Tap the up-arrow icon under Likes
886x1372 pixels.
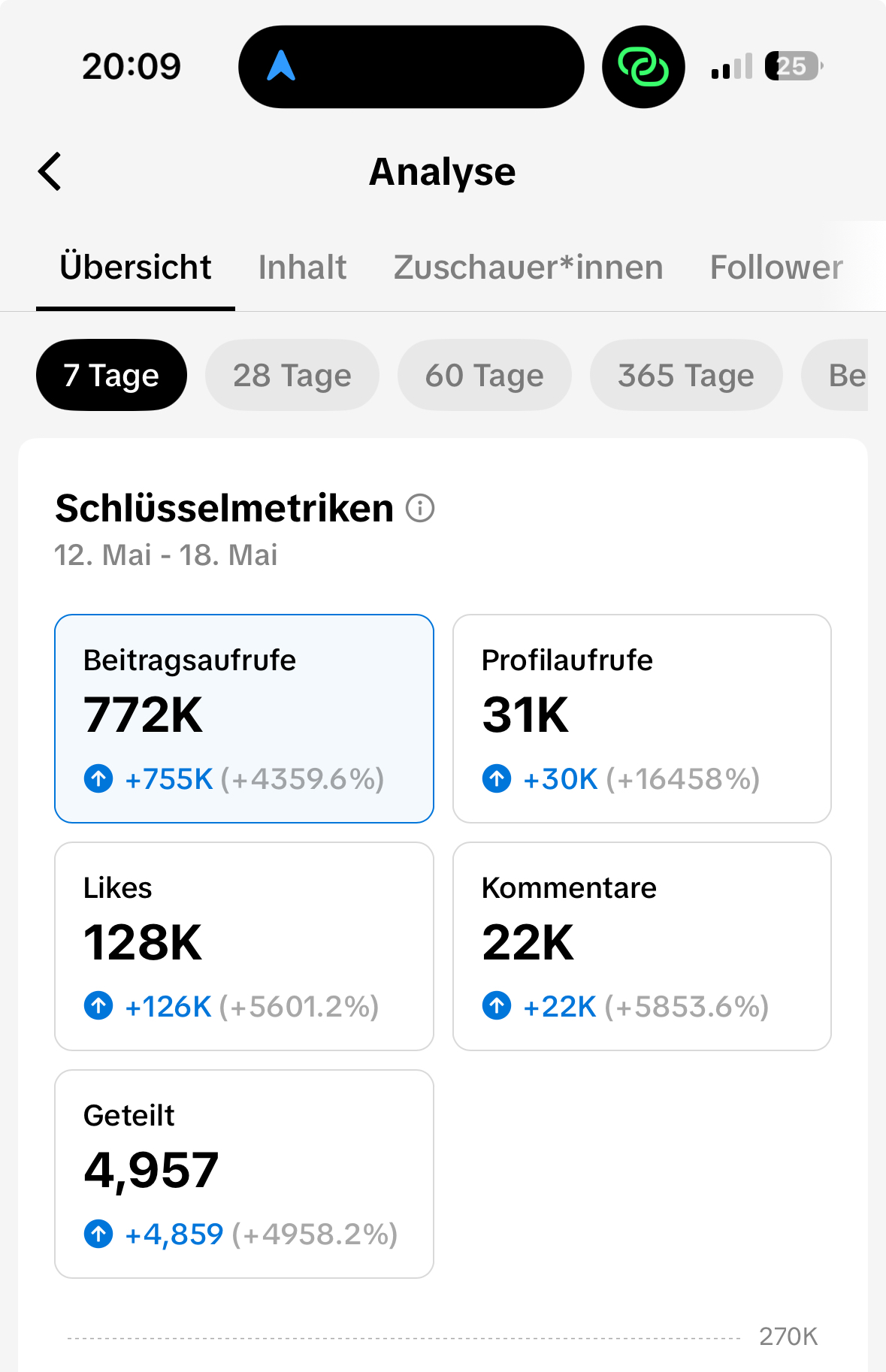(98, 1005)
